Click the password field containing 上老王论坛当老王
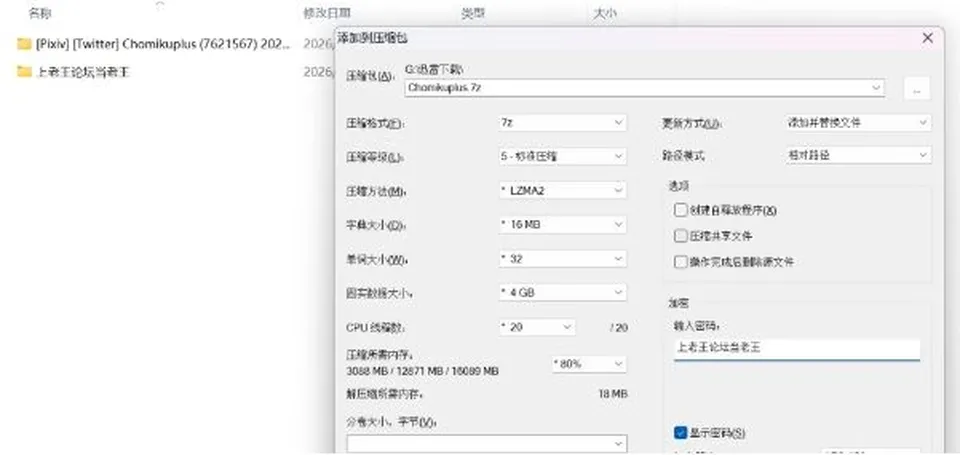The image size is (960, 455). pos(797,349)
